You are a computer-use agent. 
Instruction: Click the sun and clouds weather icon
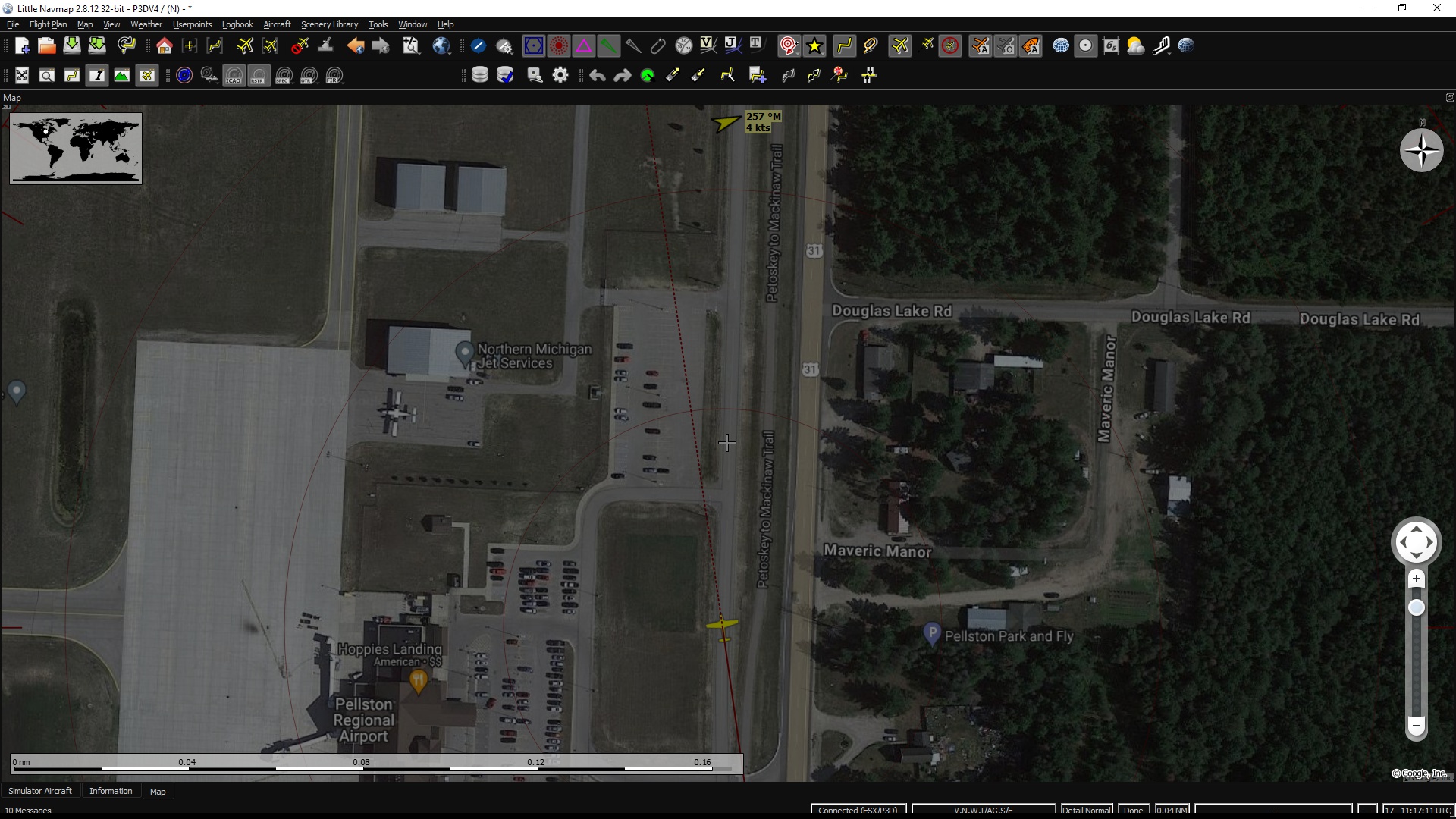(1136, 46)
